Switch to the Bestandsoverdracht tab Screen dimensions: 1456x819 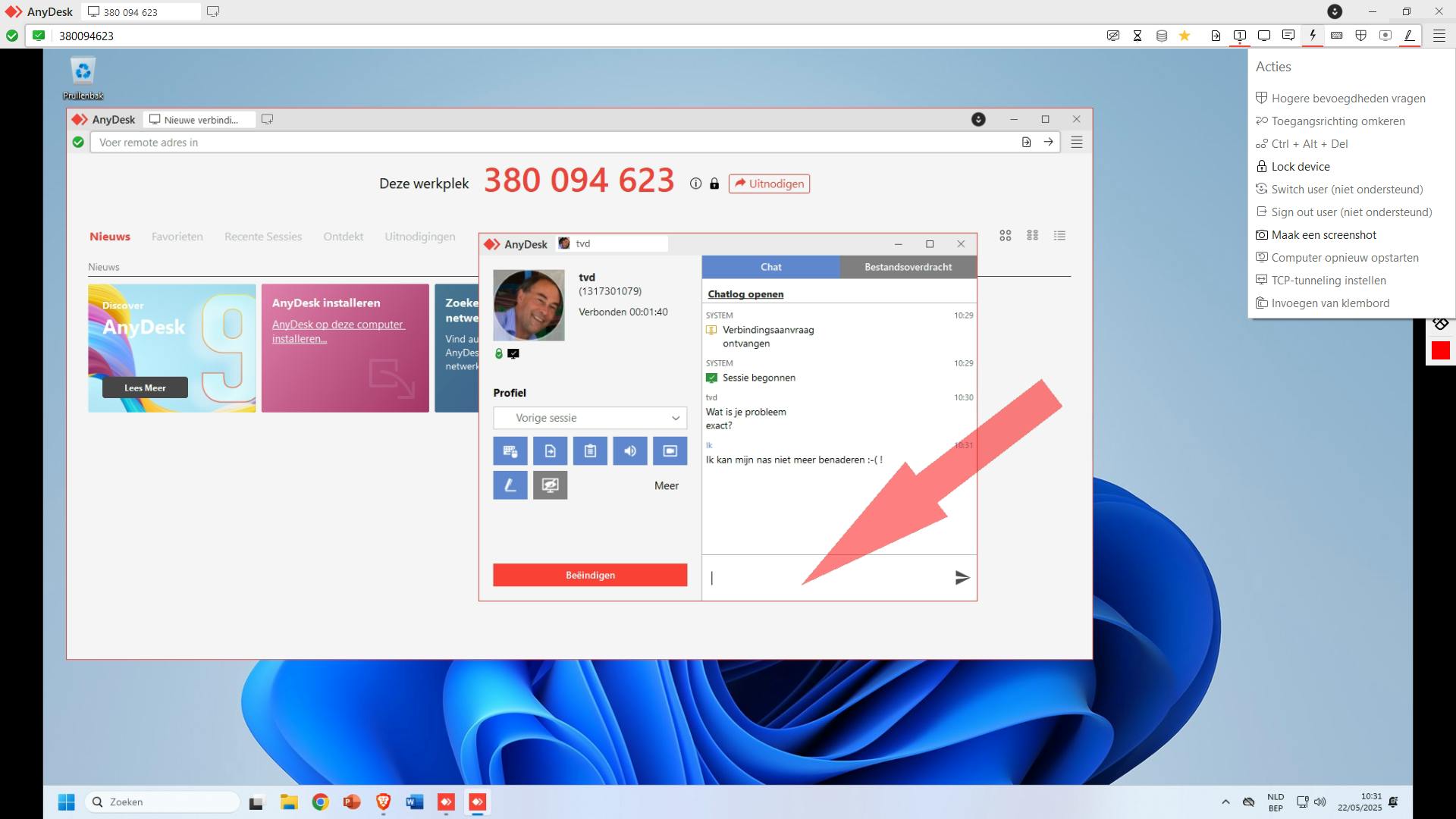[x=908, y=267]
